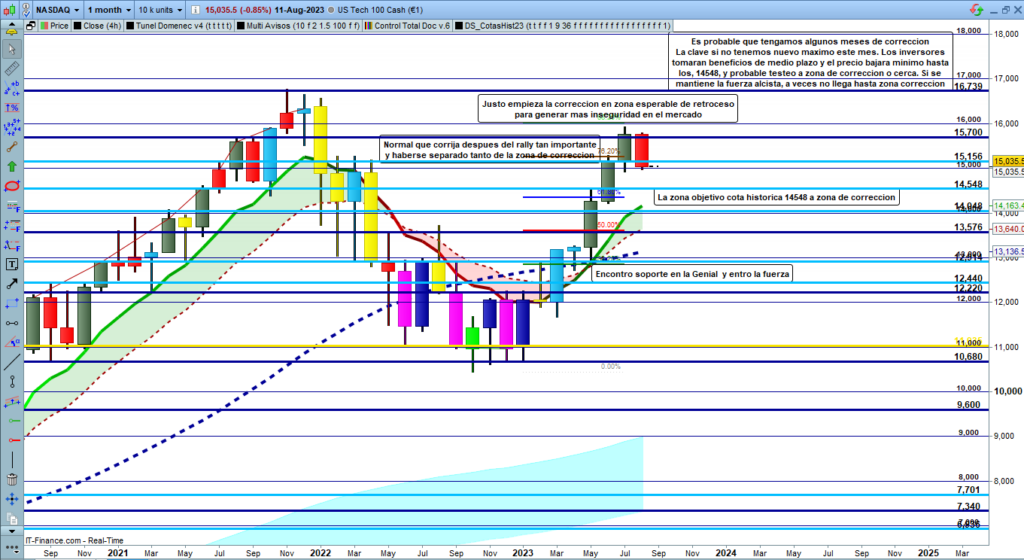Click the trash can delete icon
The height and width of the screenshot is (560, 1024).
pos(10,479)
